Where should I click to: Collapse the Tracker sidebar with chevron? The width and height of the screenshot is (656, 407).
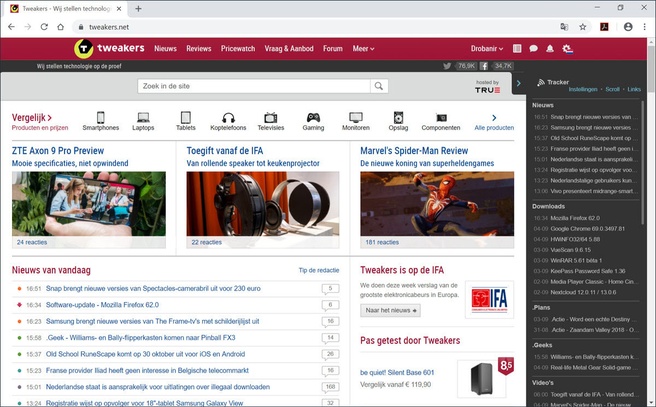(519, 83)
